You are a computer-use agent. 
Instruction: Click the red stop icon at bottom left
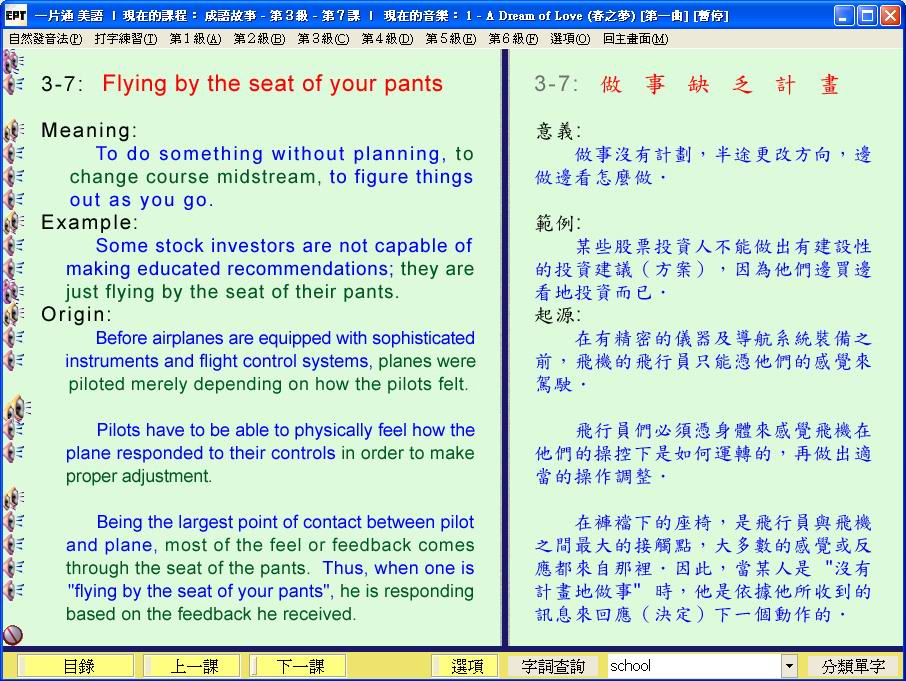(x=13, y=635)
